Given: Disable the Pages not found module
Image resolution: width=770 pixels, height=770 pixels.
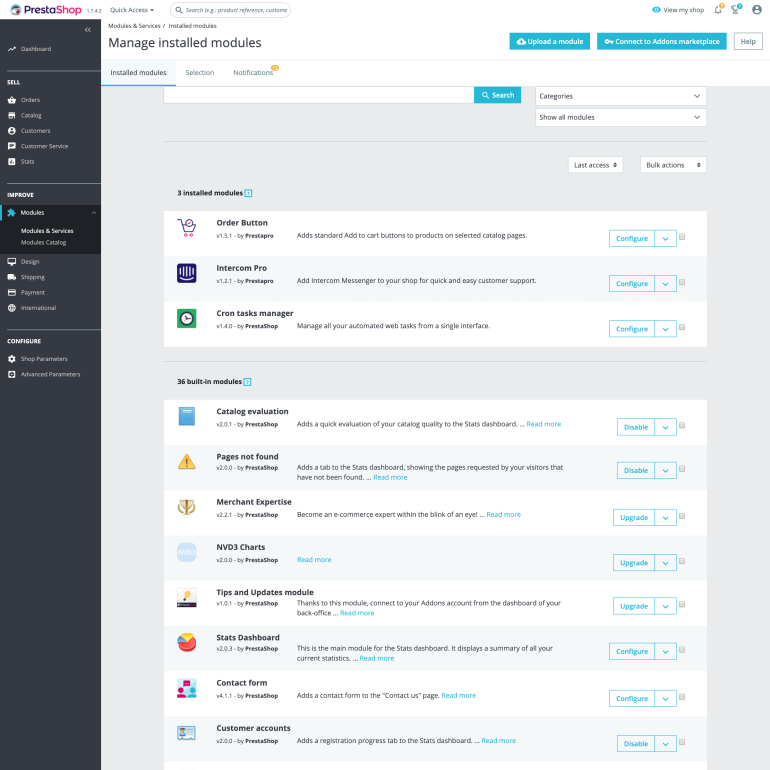Looking at the screenshot, I should coord(636,470).
